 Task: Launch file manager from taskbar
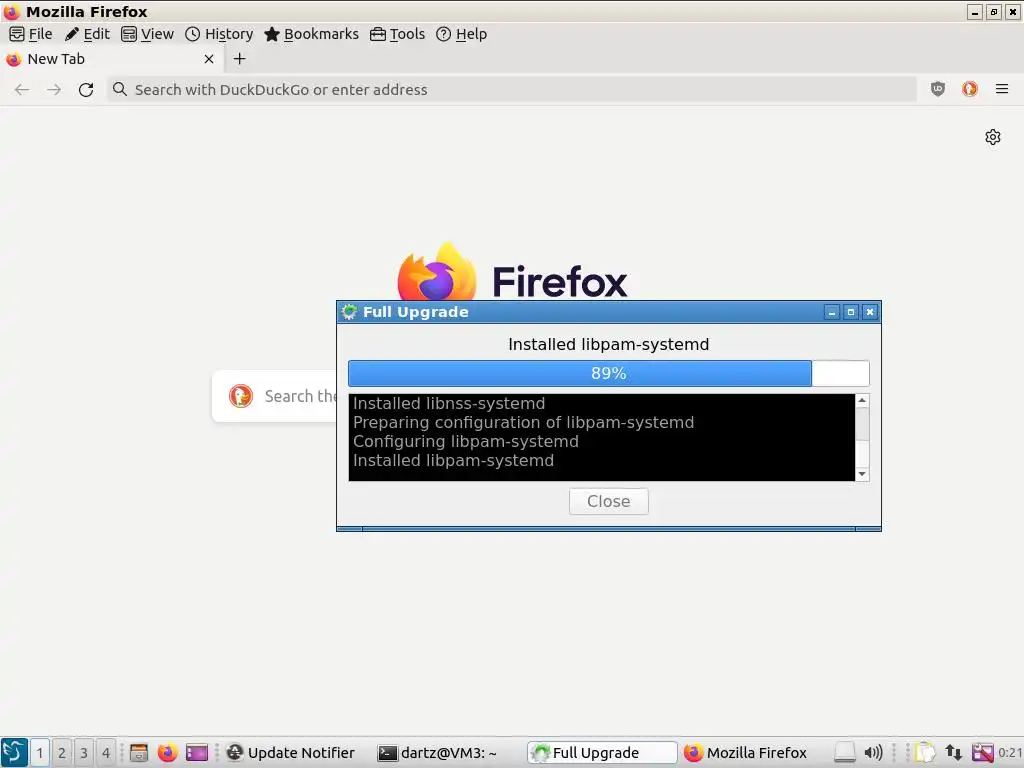[138, 752]
